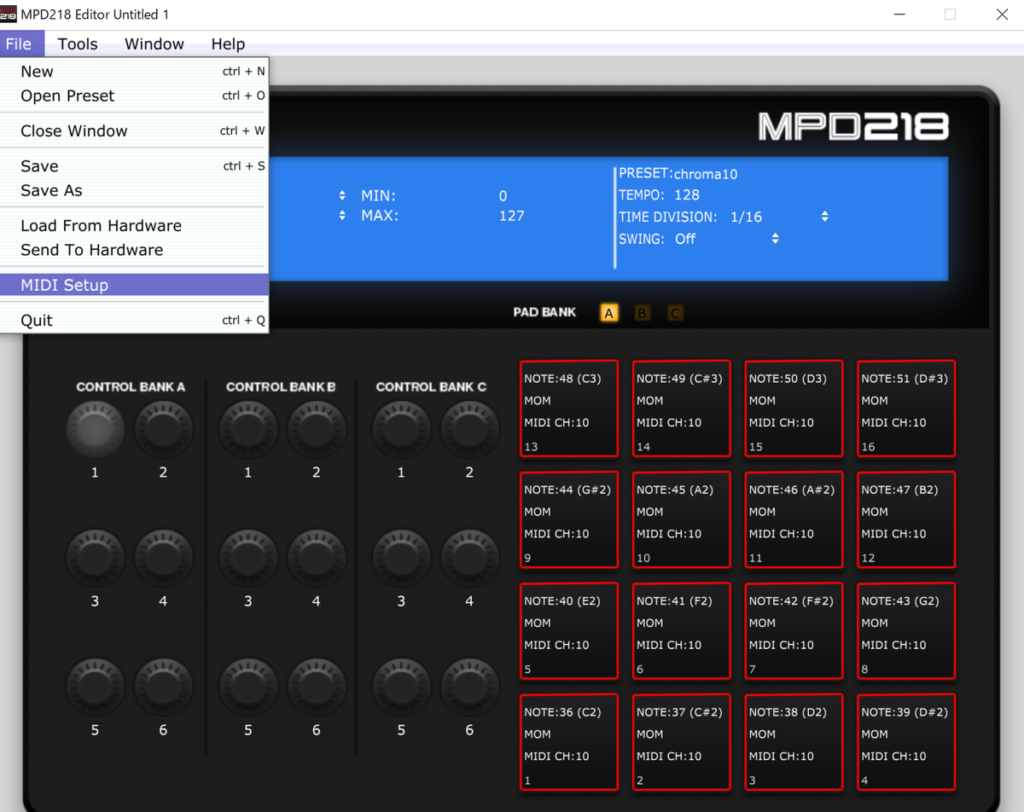Select pad 4 NOTE:39 (D#2)

click(x=906, y=742)
